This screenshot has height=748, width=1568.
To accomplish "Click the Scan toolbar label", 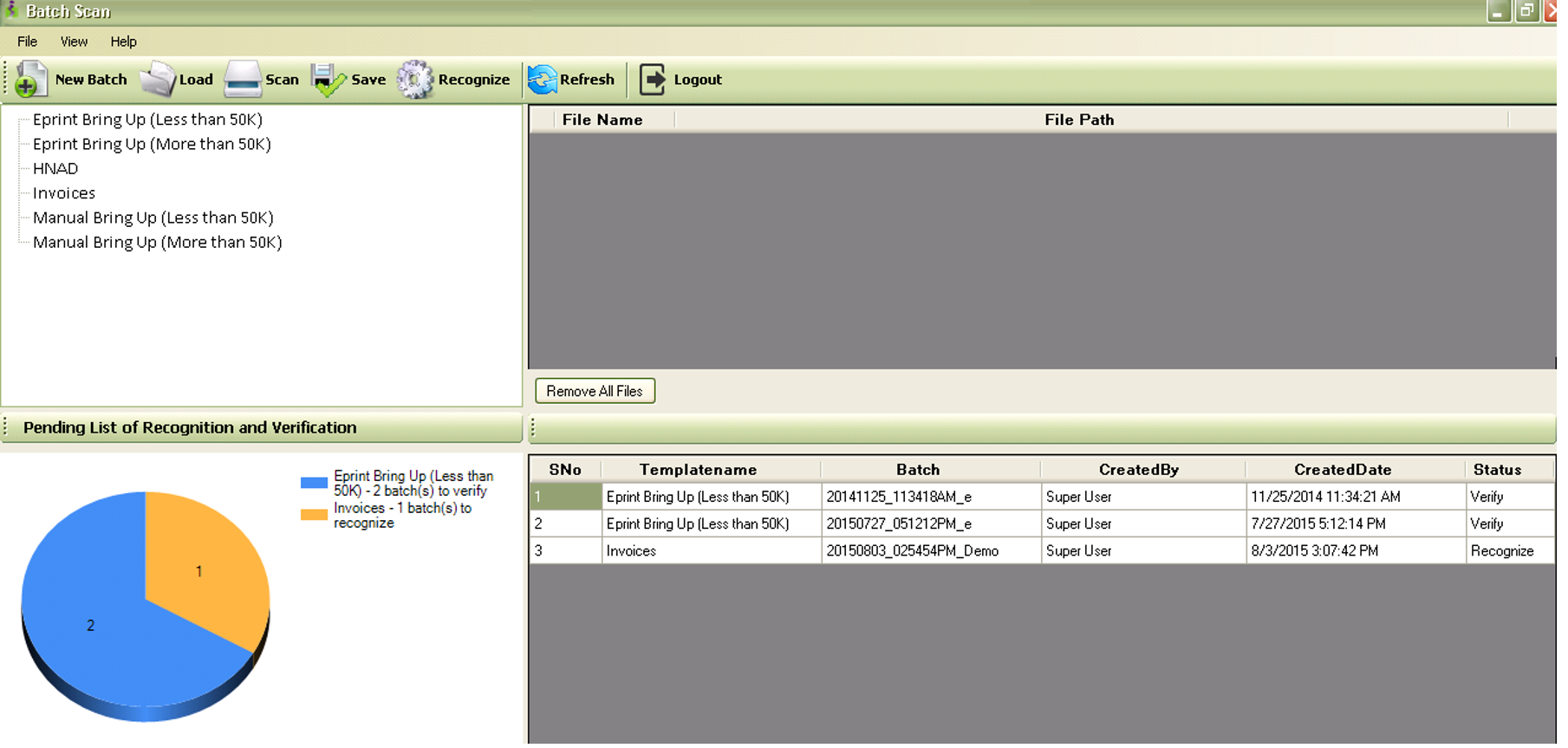I will pos(282,80).
